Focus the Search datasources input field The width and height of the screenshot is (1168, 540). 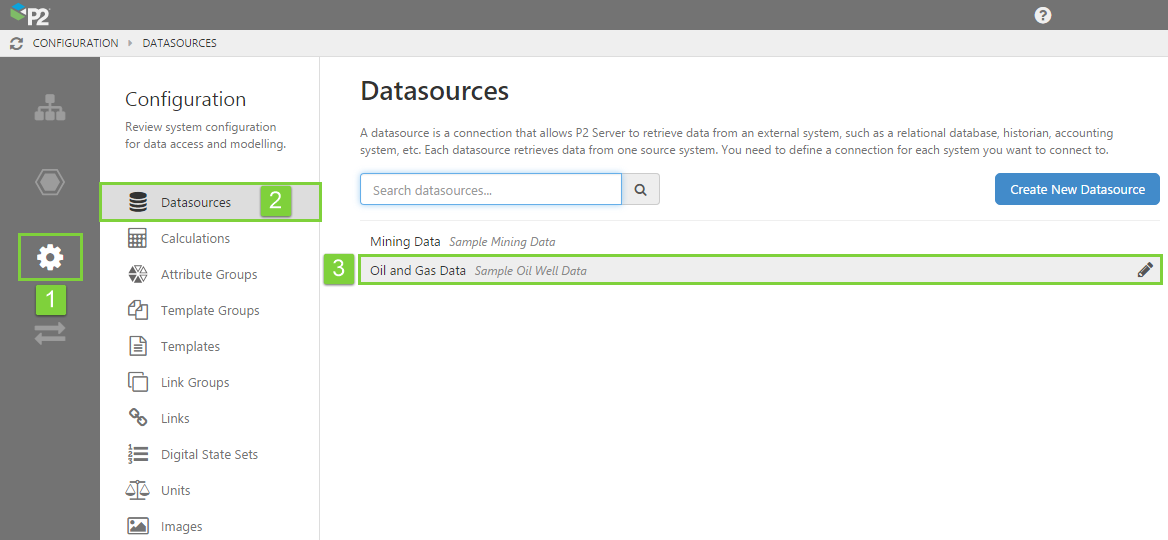coord(490,189)
